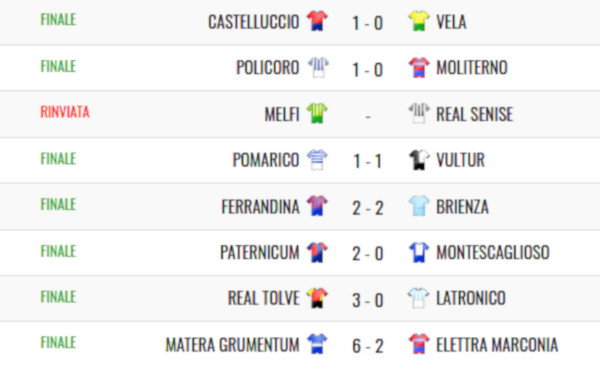
Task: Click the Castelluccio red-blue jersey icon
Action: 317,20
